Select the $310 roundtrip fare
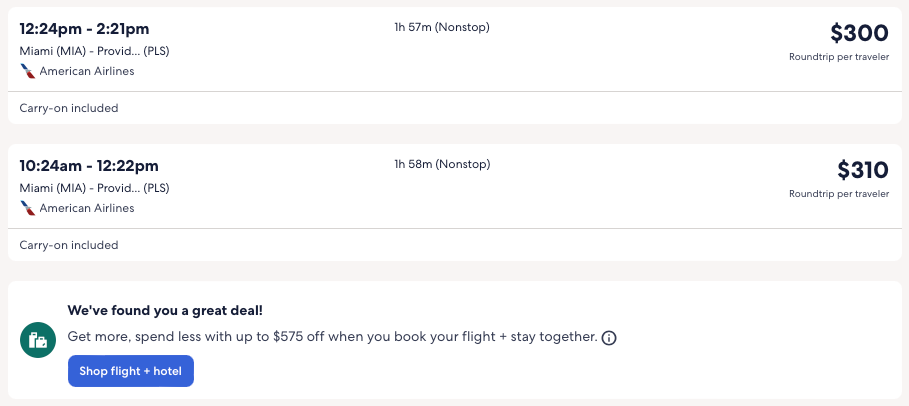Viewport: 909px width, 406px height. click(x=862, y=170)
